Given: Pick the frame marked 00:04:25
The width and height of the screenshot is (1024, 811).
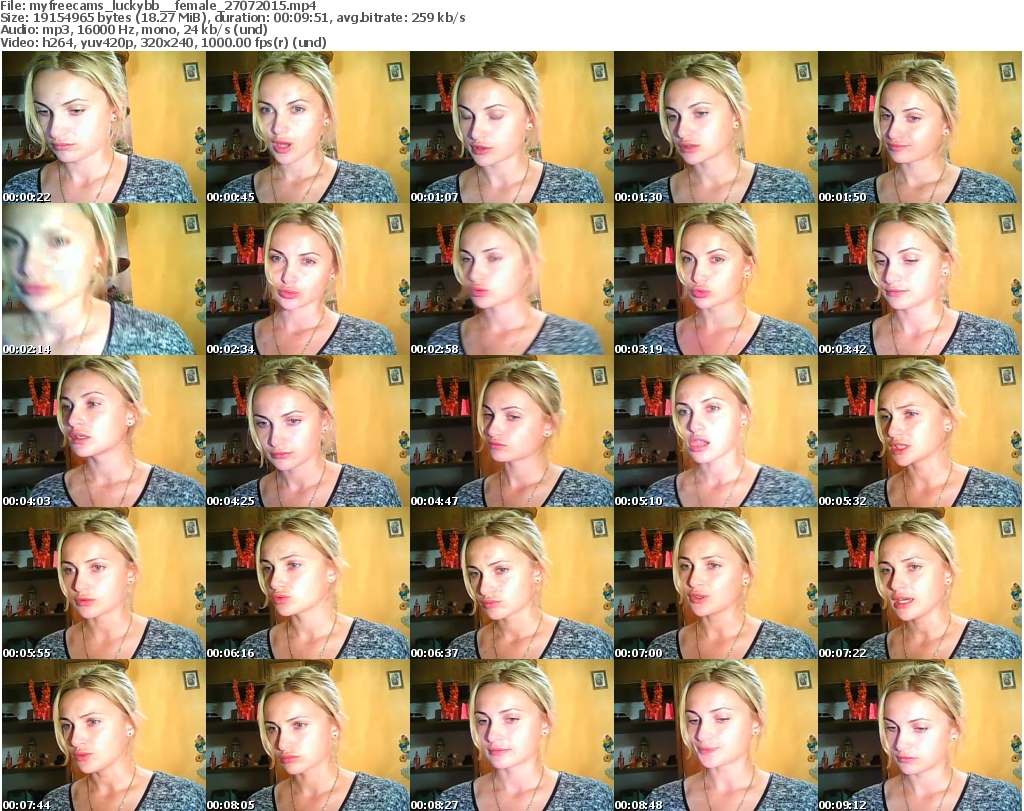Looking at the screenshot, I should point(308,431).
